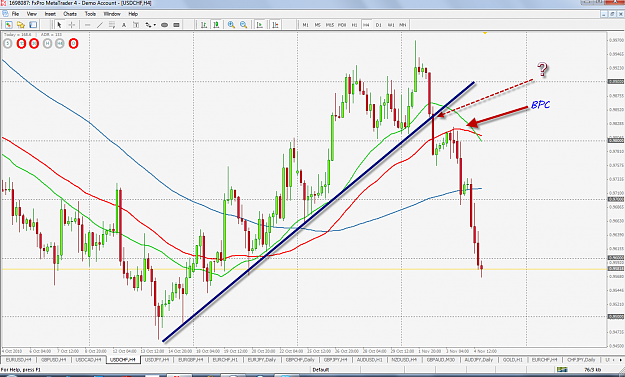Click the red-ringed 'D' circle indicator button

coord(73,43)
